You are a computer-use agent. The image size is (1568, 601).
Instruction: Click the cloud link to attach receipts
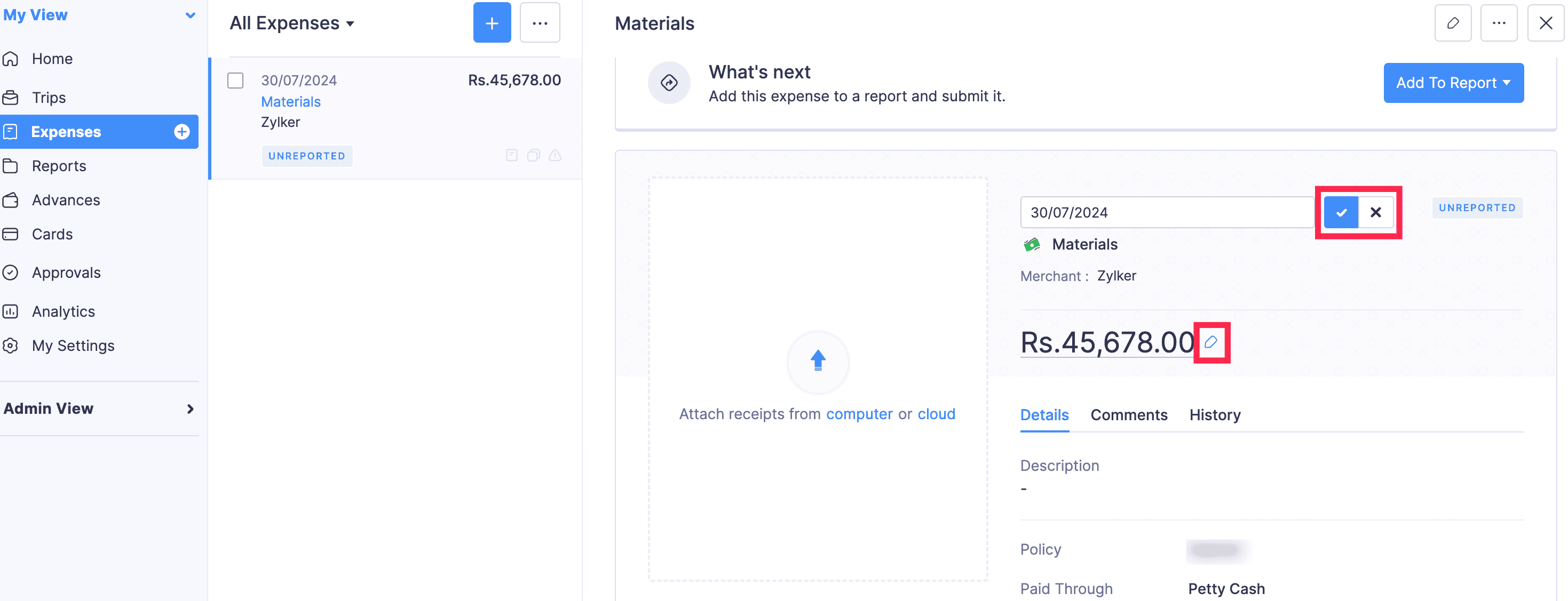[x=936, y=414]
